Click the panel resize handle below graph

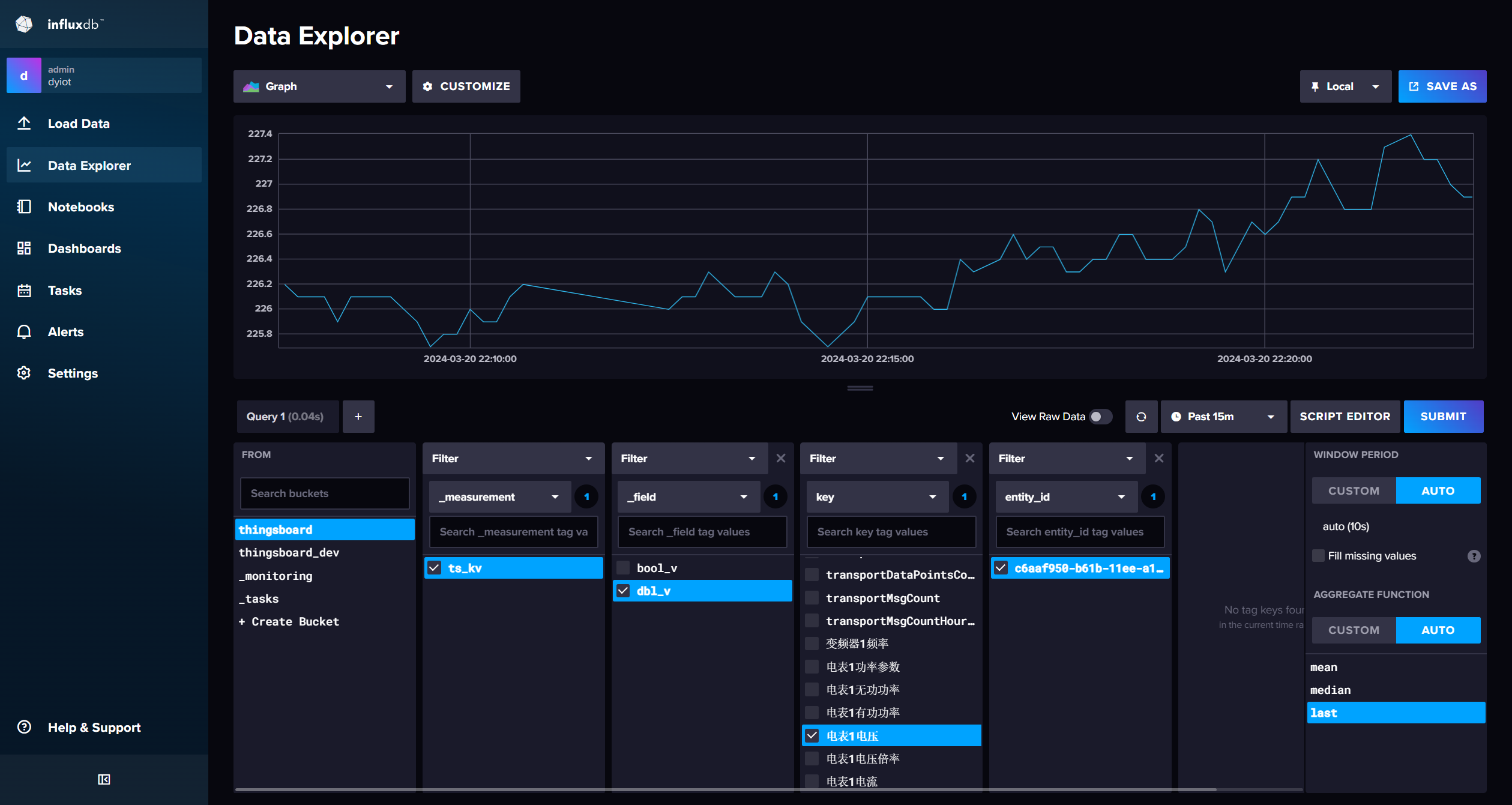(x=860, y=388)
